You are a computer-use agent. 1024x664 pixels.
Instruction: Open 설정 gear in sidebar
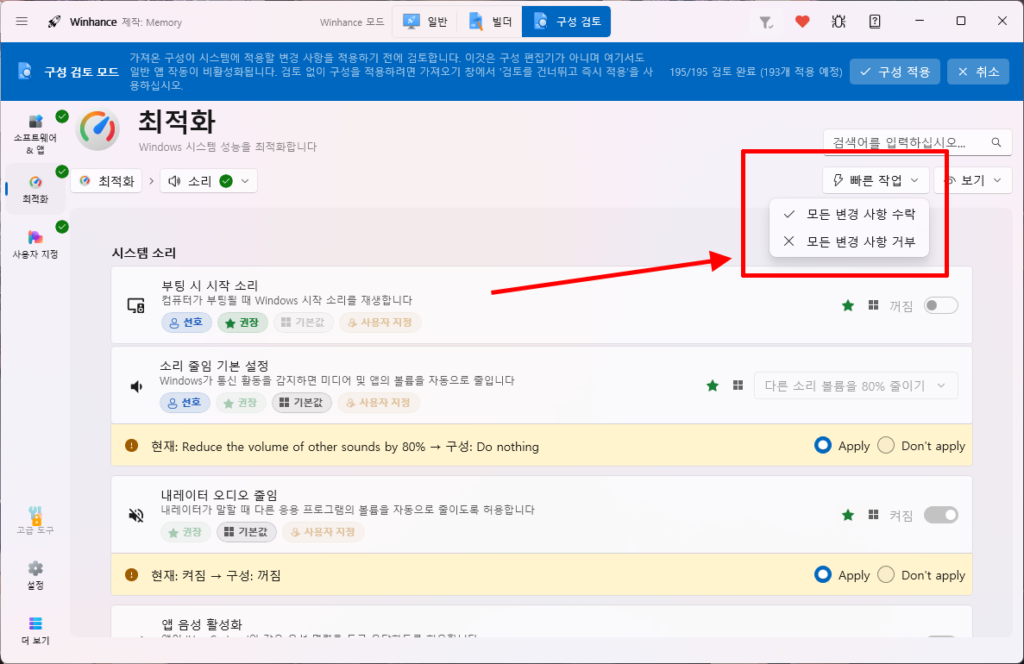(x=35, y=575)
